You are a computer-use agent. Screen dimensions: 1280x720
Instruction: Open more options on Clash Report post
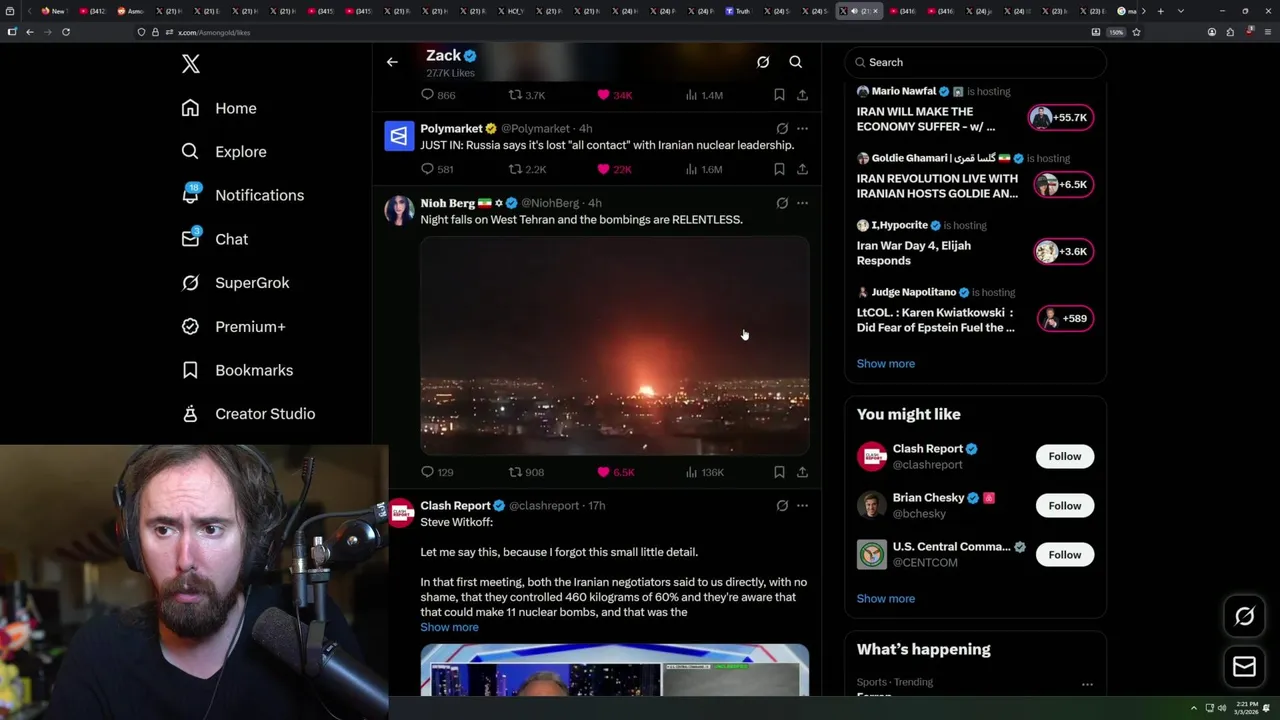[802, 506]
